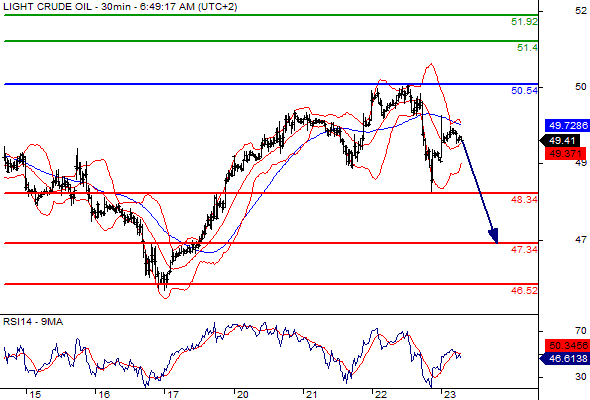Click the 46.52 support level label
The height and width of the screenshot is (400, 590).
(524, 290)
